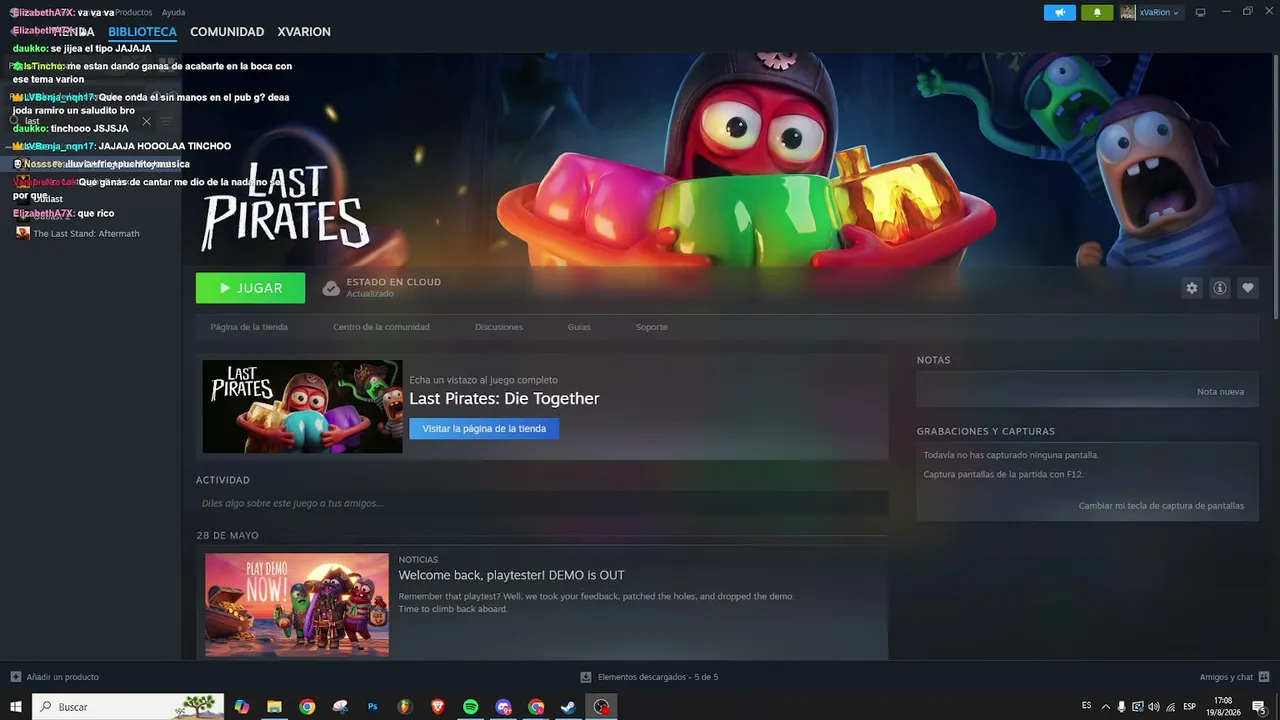Click the microphone system tray icon

point(1121,707)
